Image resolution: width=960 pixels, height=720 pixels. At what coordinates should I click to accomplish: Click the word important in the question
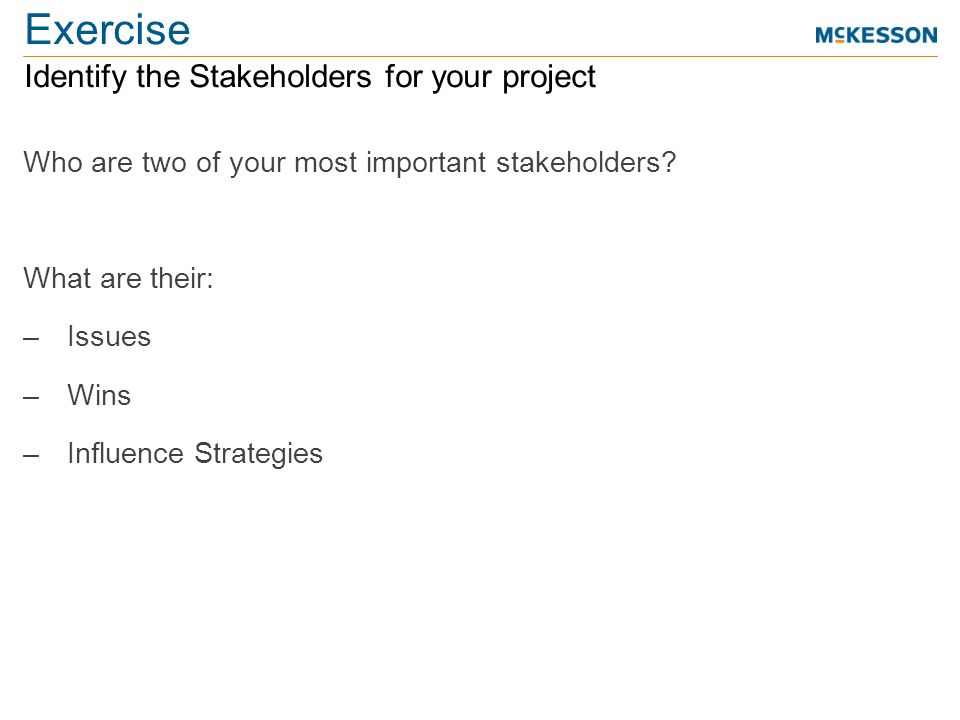click(x=426, y=163)
